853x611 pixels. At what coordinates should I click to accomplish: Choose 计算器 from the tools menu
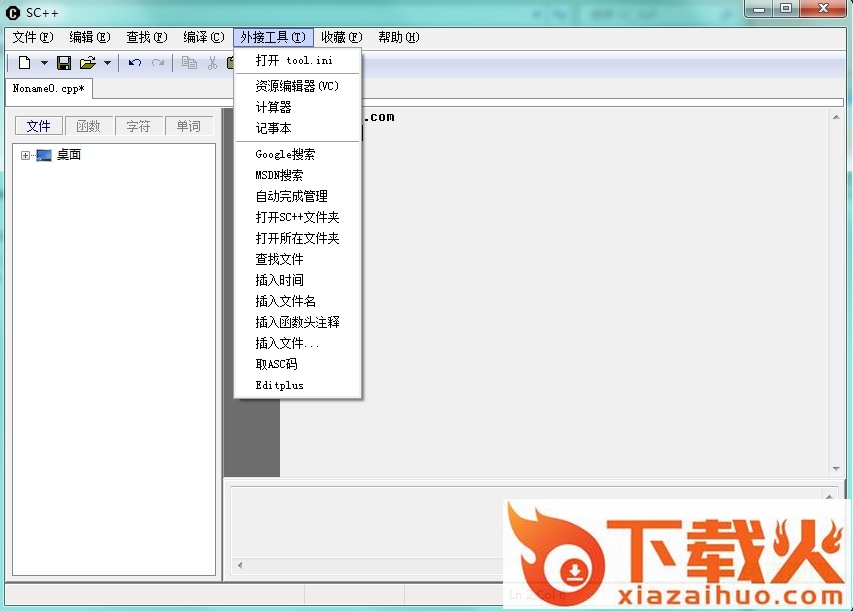pyautogui.click(x=273, y=107)
